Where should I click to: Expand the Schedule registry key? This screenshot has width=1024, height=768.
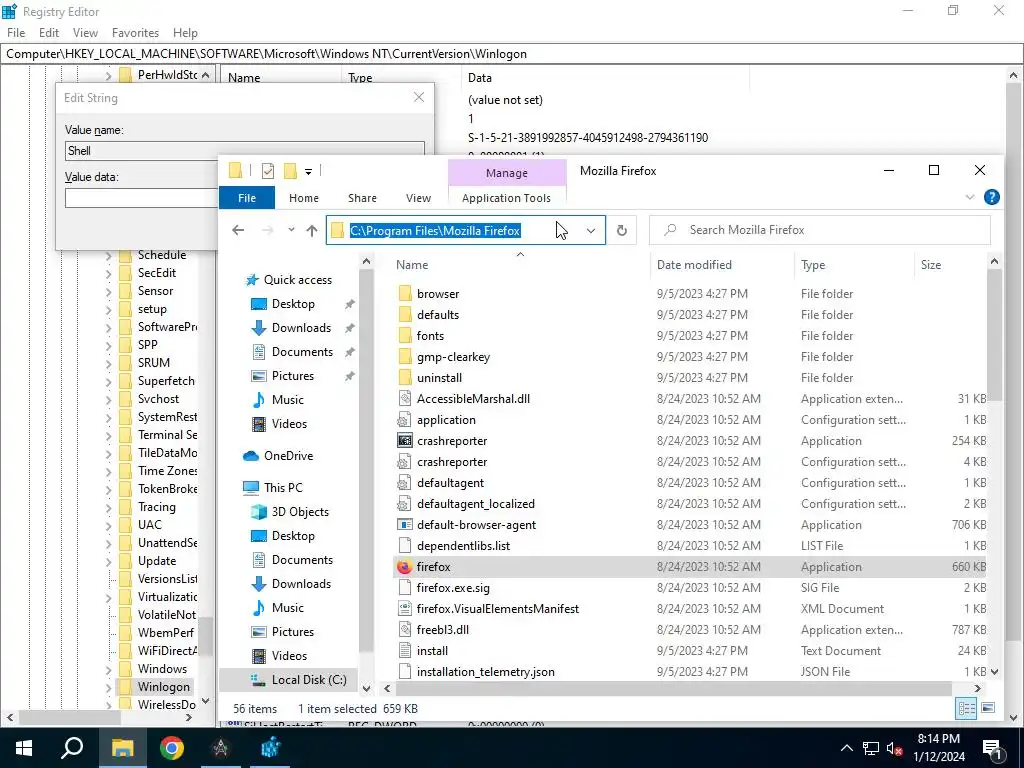pos(108,255)
